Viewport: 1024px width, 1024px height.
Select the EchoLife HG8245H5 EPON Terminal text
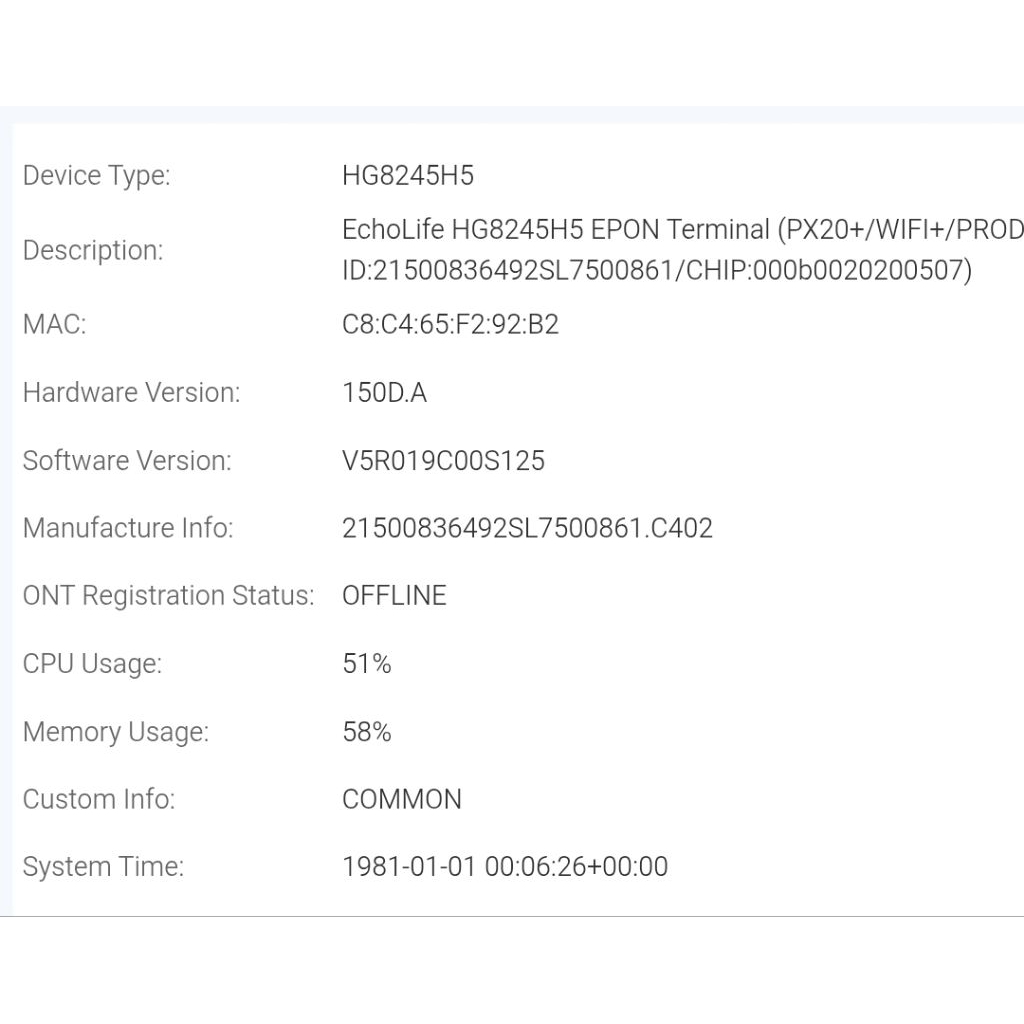pos(556,230)
